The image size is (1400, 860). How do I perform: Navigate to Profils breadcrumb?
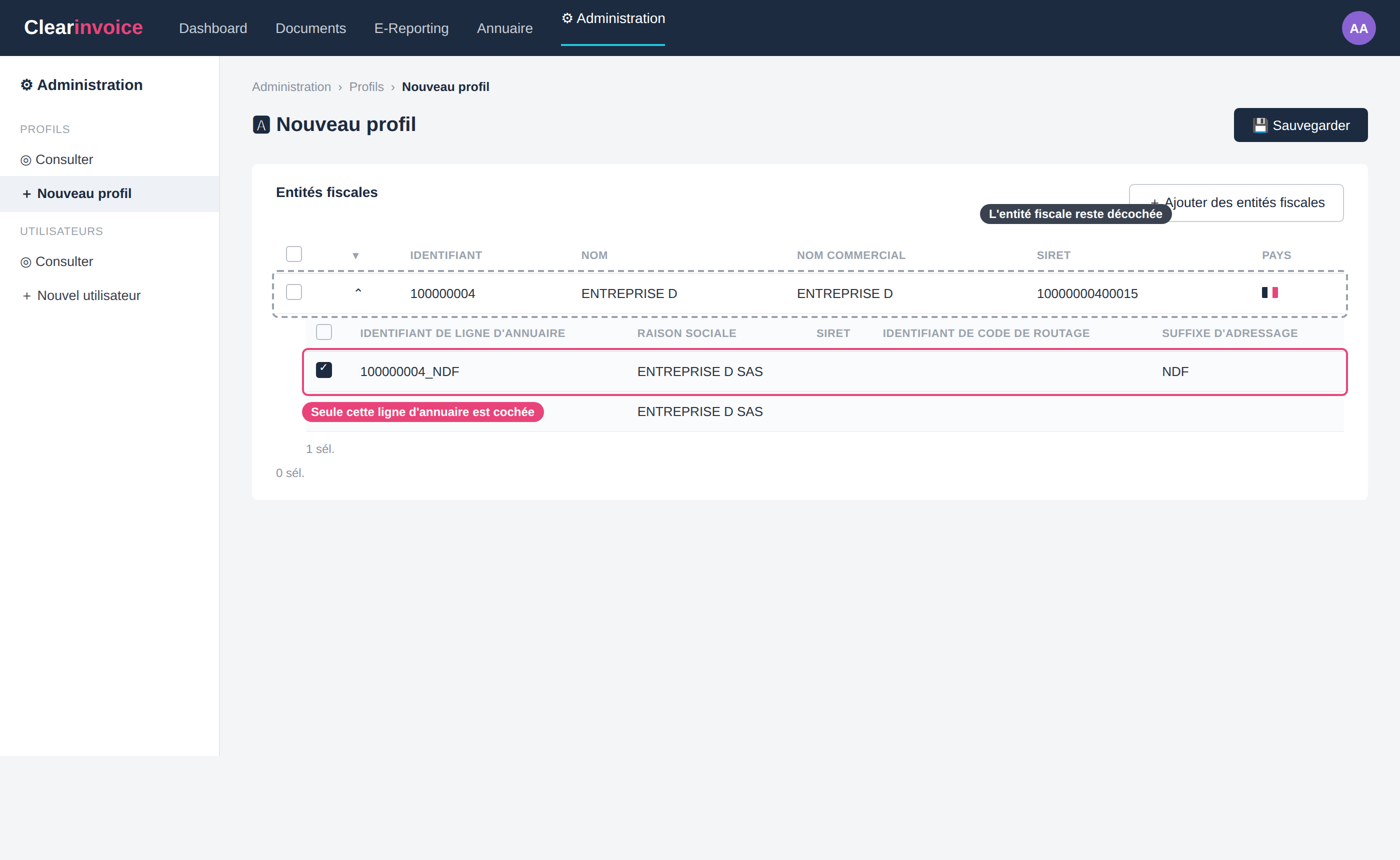click(x=366, y=86)
